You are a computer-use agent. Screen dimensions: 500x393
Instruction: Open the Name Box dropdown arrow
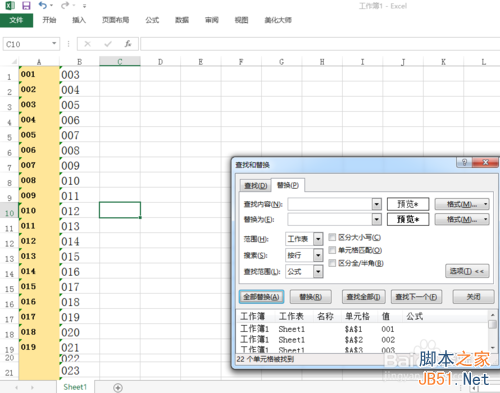[54, 44]
